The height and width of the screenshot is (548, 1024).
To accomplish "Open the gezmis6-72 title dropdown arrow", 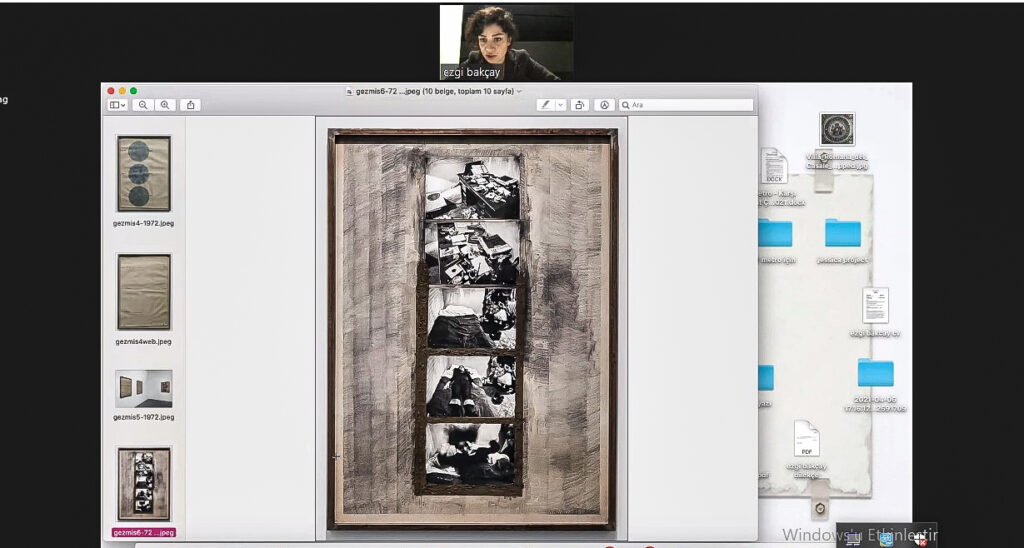I will coord(519,91).
